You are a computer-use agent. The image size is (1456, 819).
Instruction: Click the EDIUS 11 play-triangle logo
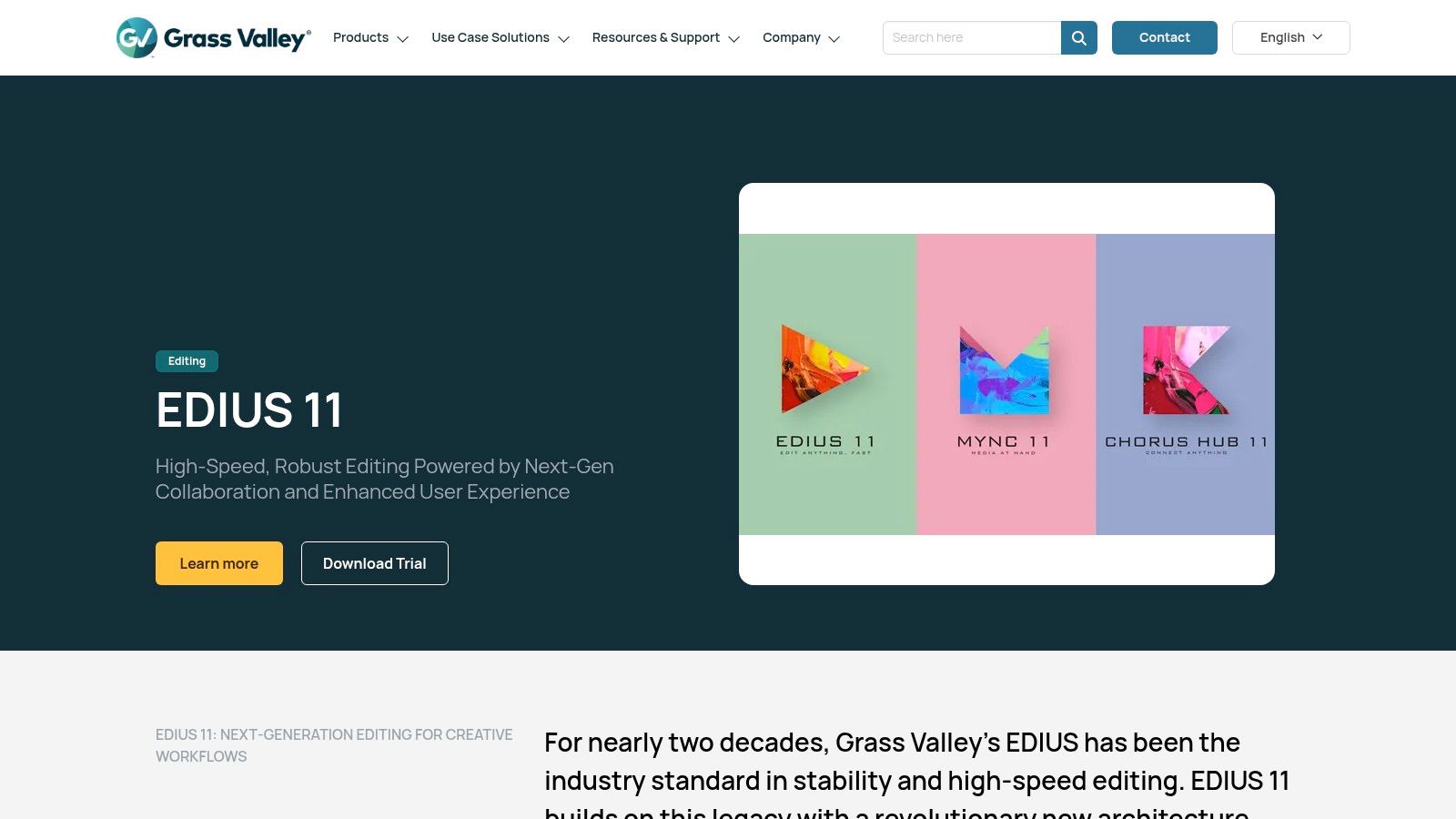point(825,369)
